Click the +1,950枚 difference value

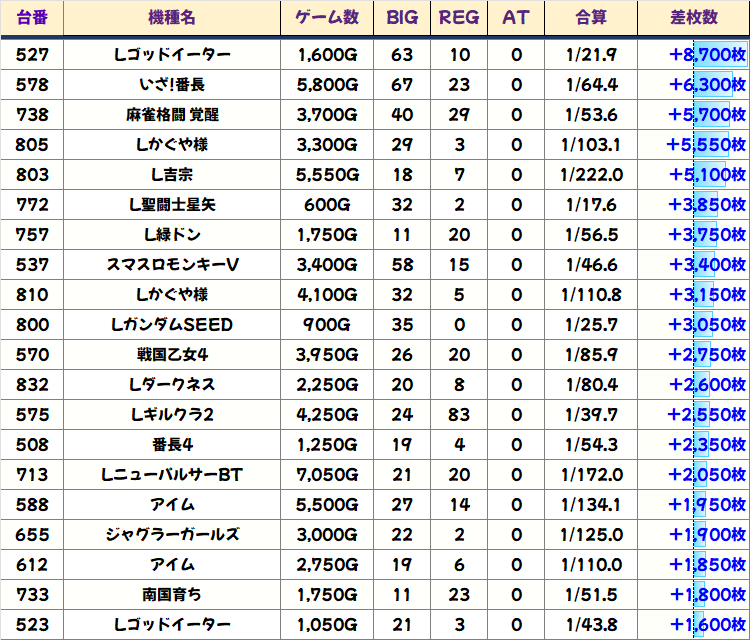point(707,505)
